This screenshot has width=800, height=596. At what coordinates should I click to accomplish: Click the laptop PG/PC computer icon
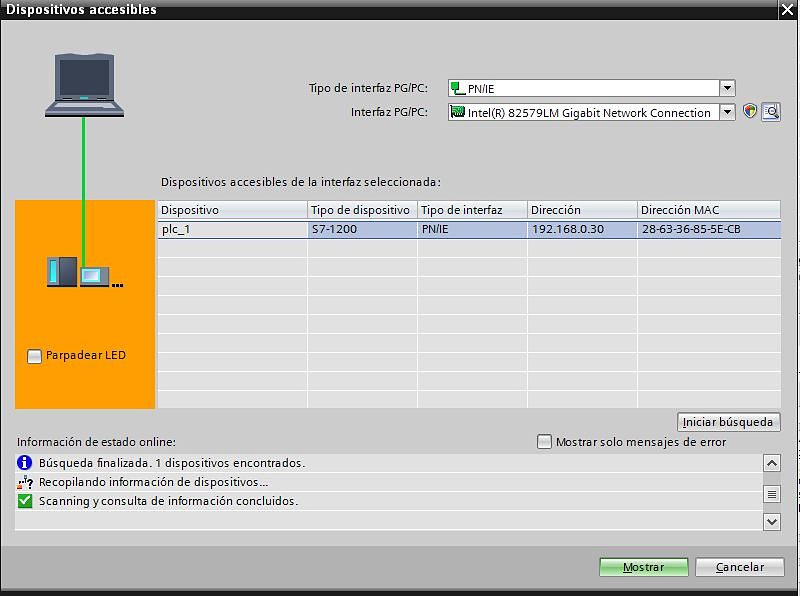[83, 86]
